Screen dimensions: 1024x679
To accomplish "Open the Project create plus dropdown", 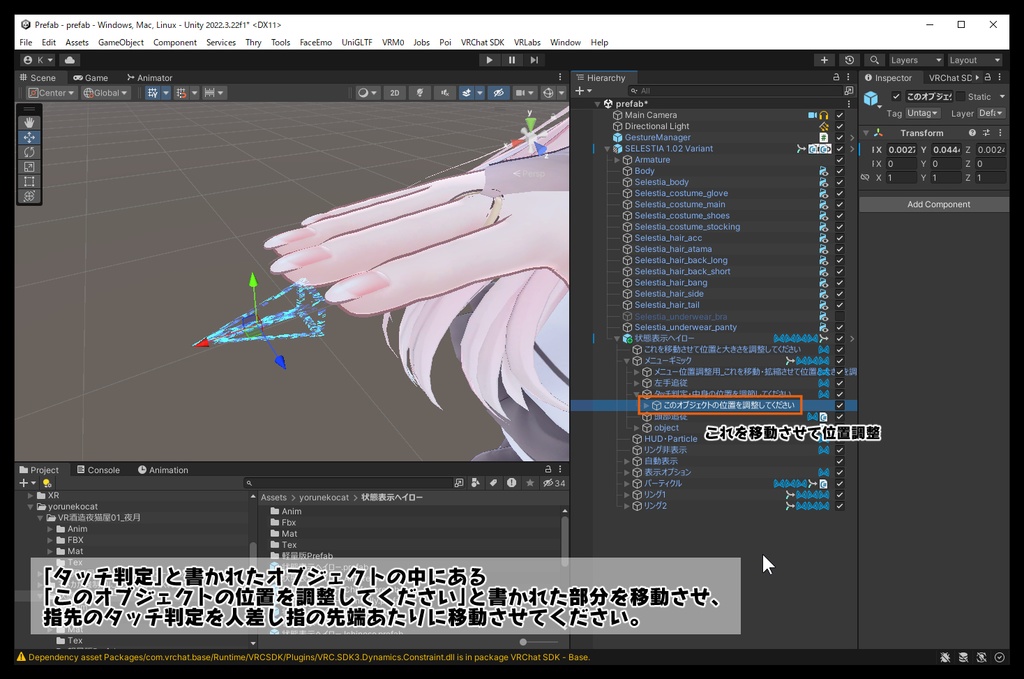I will 26,483.
